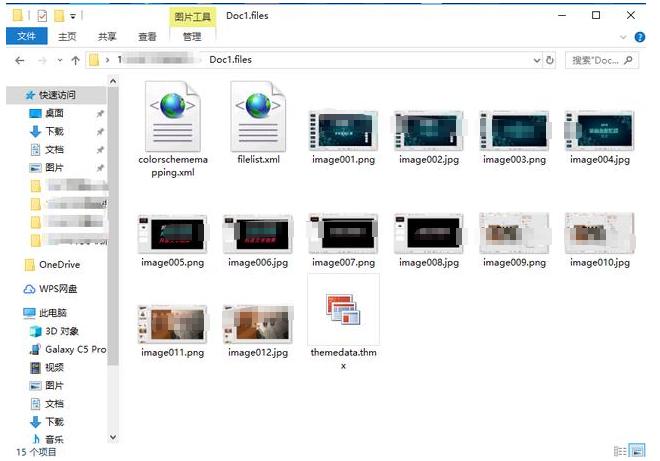
Task: Unpin 桌面 using its pin icon
Action: point(100,114)
